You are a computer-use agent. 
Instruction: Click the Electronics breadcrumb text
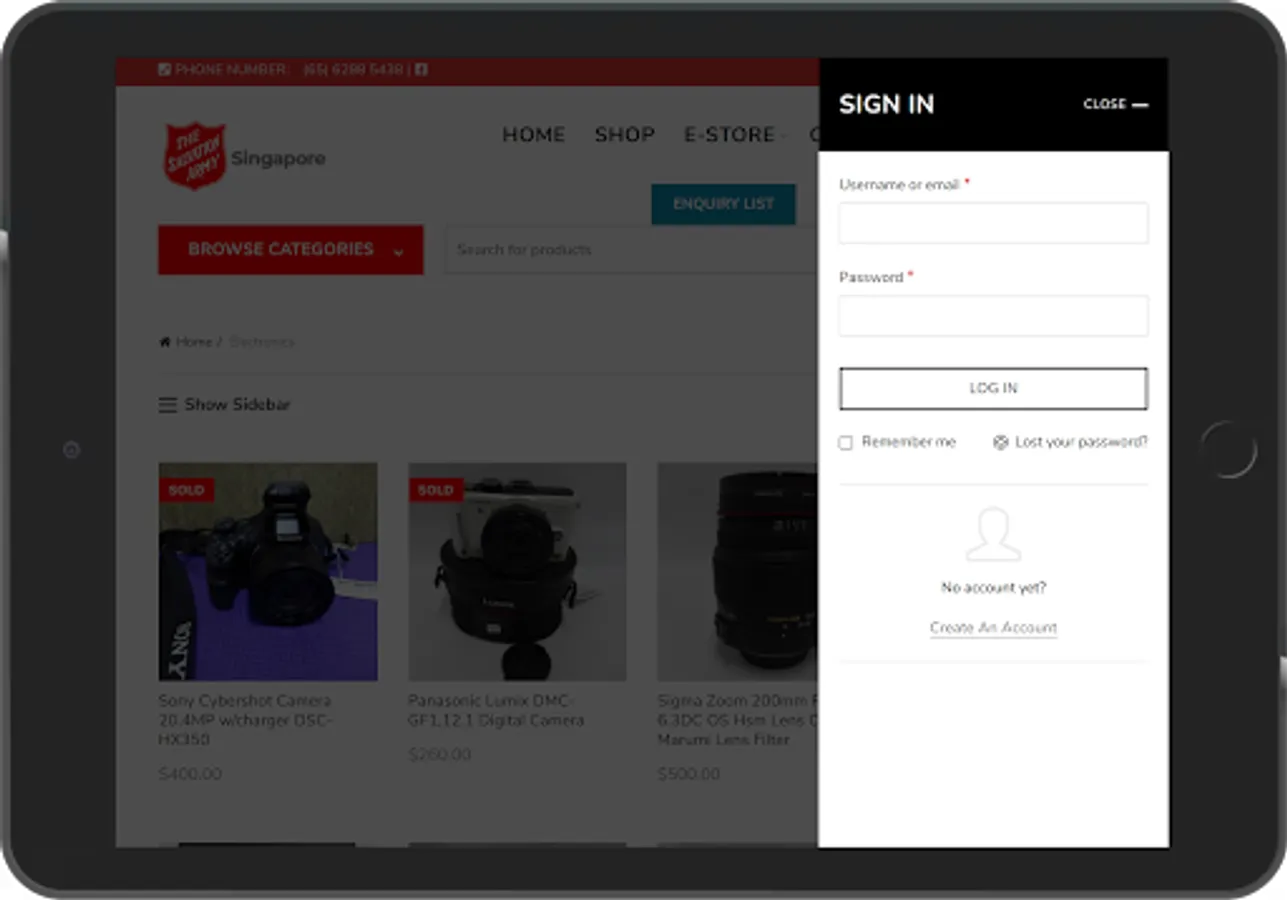click(x=262, y=342)
